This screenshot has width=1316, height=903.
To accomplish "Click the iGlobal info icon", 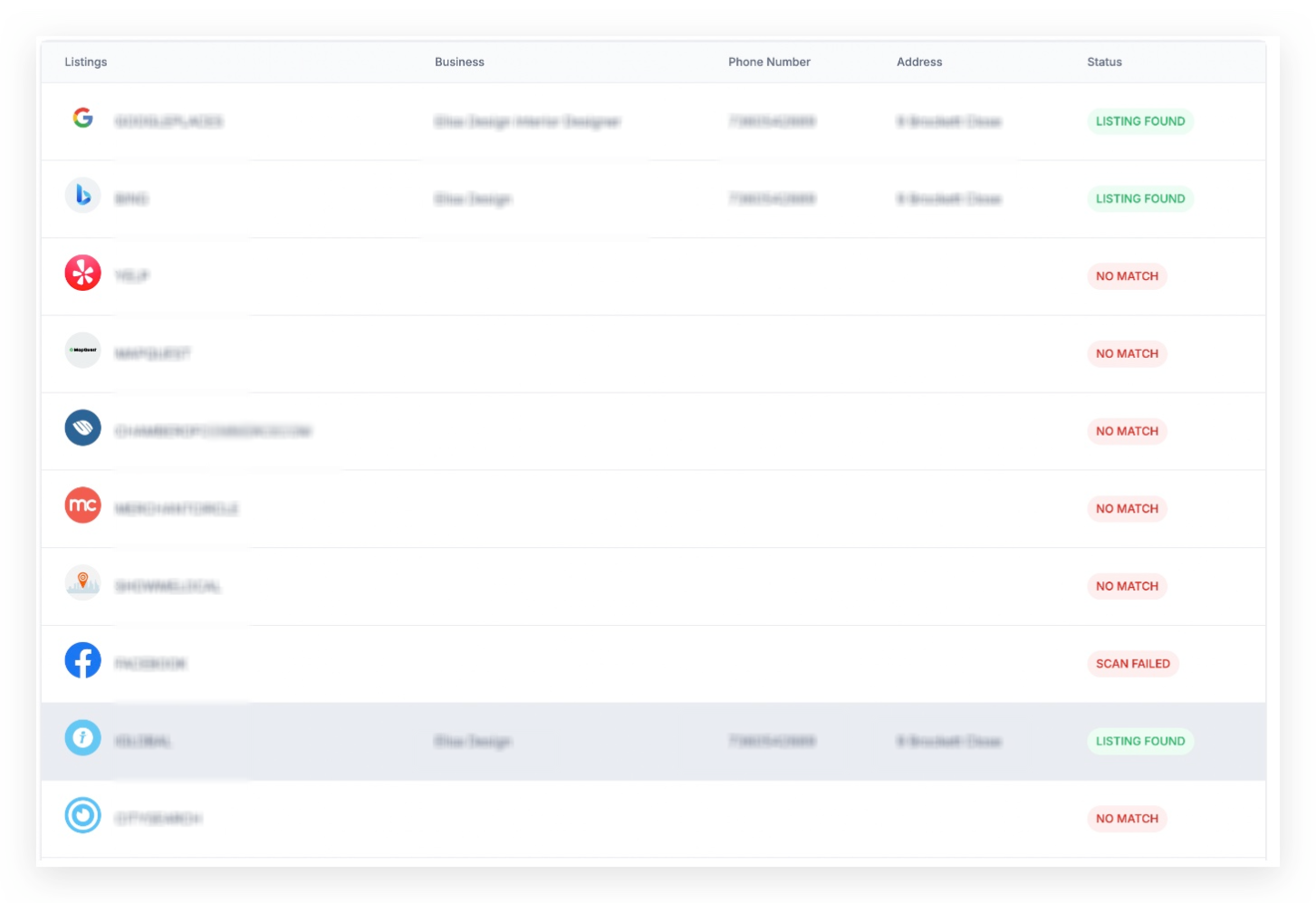I will coord(82,737).
